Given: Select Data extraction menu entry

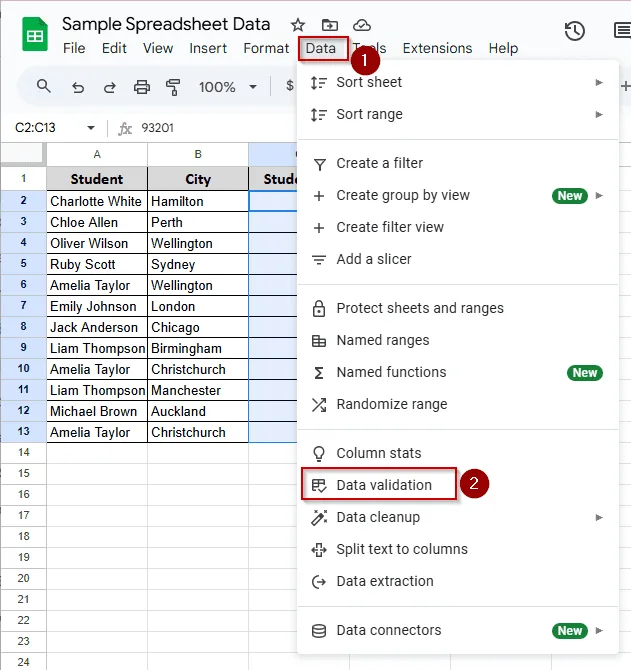Looking at the screenshot, I should pyautogui.click(x=458, y=582).
